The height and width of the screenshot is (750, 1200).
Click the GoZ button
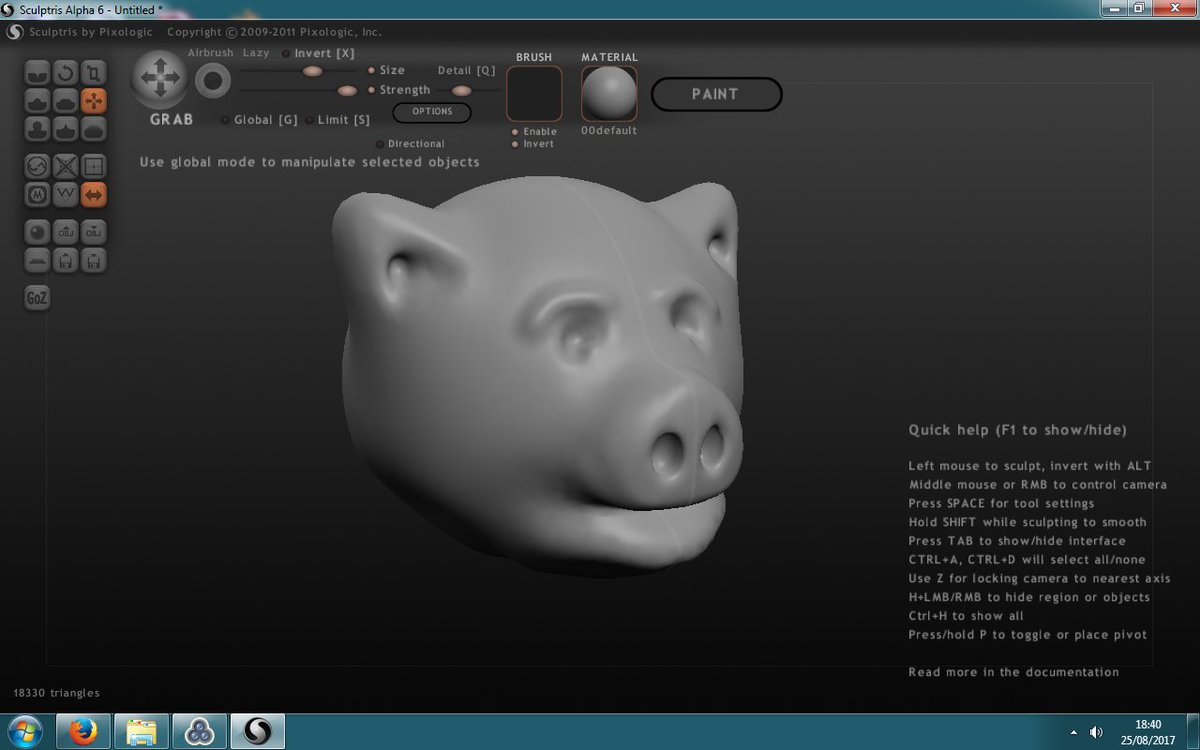(38, 297)
